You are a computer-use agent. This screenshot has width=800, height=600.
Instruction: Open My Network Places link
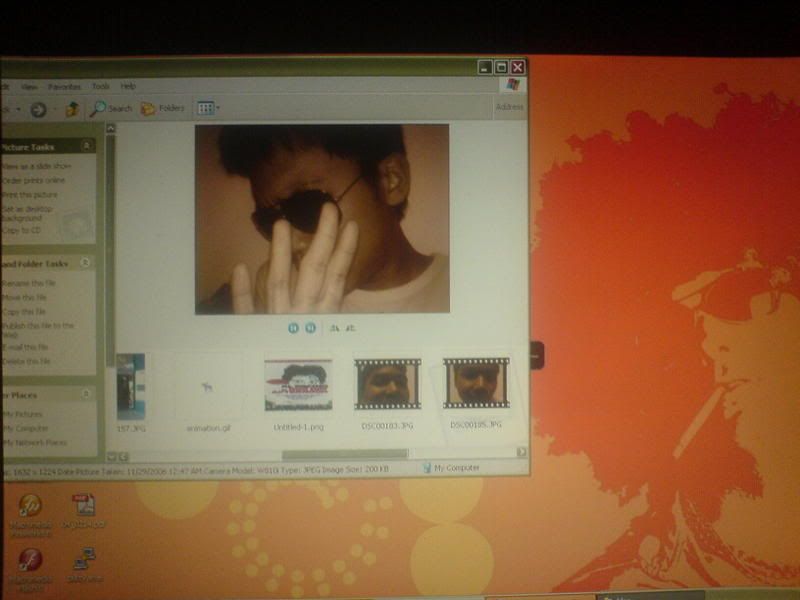35,443
